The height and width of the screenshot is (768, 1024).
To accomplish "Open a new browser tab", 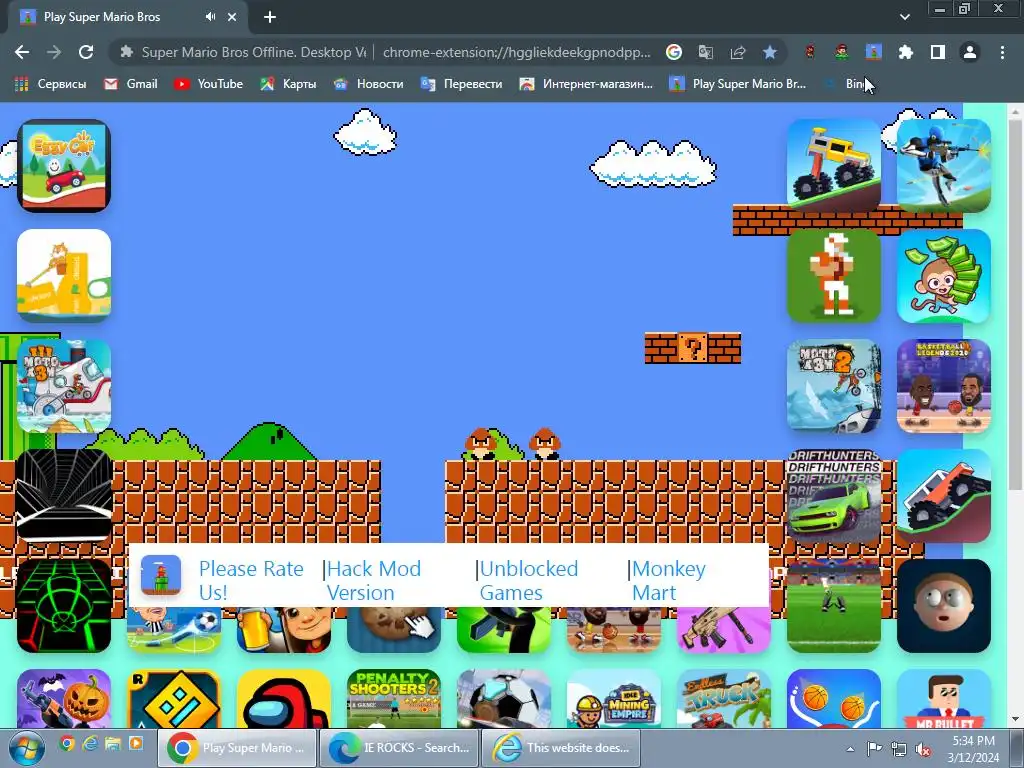I will [x=270, y=17].
